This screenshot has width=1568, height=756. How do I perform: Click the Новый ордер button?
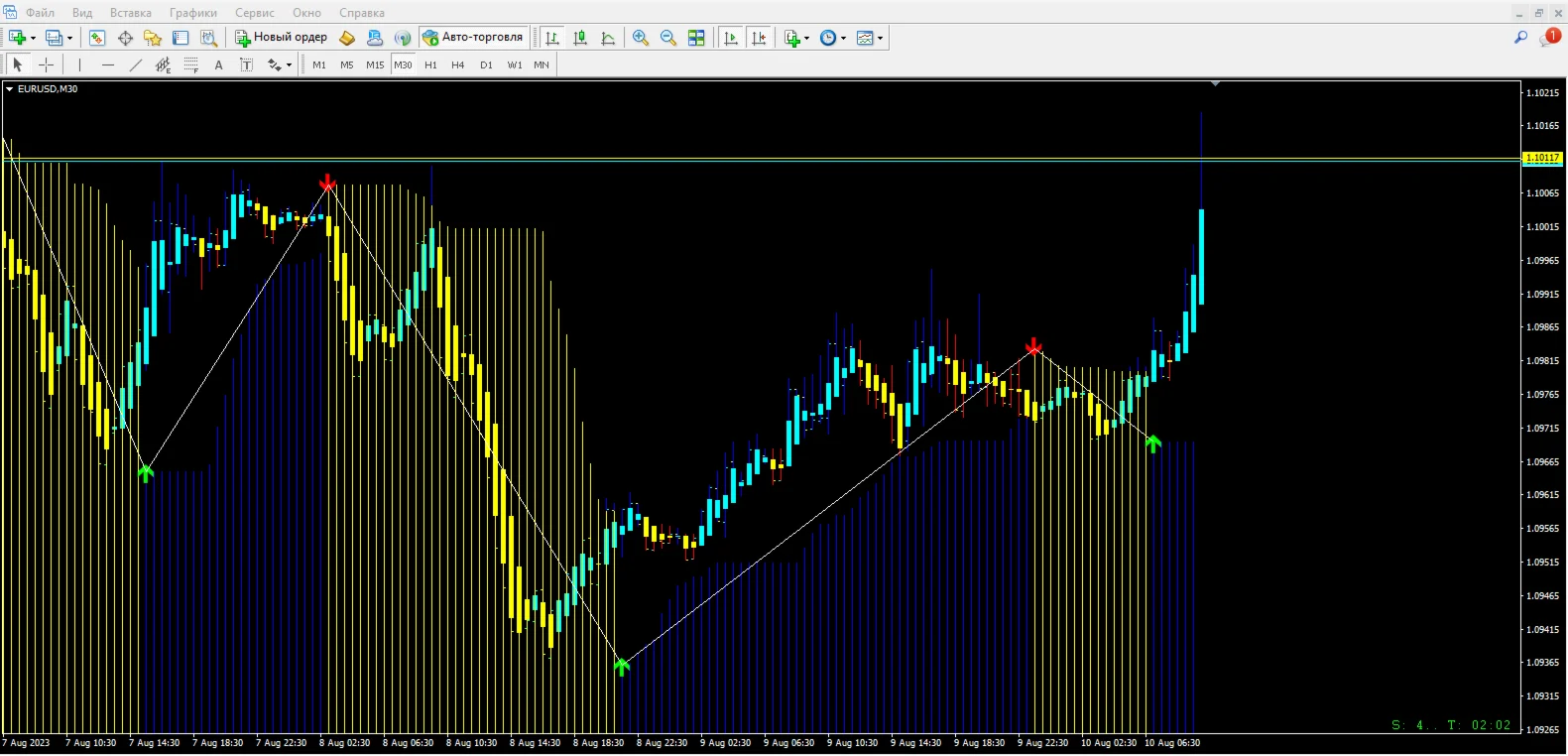[x=281, y=38]
